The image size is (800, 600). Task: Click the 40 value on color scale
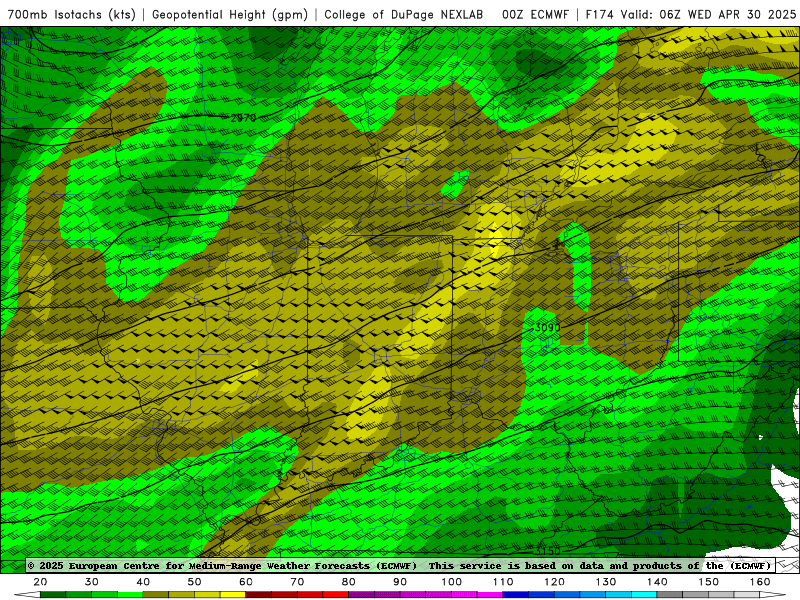(143, 582)
